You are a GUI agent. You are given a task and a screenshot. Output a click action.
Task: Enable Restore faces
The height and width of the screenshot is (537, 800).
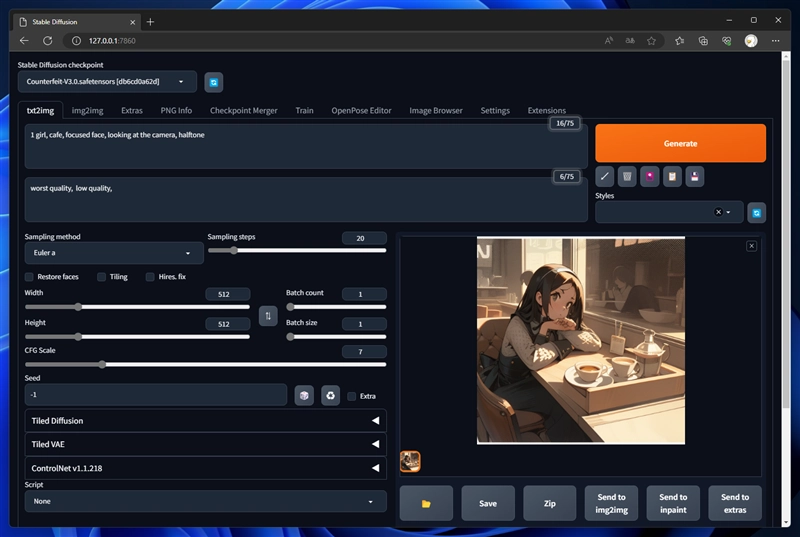[x=29, y=277]
